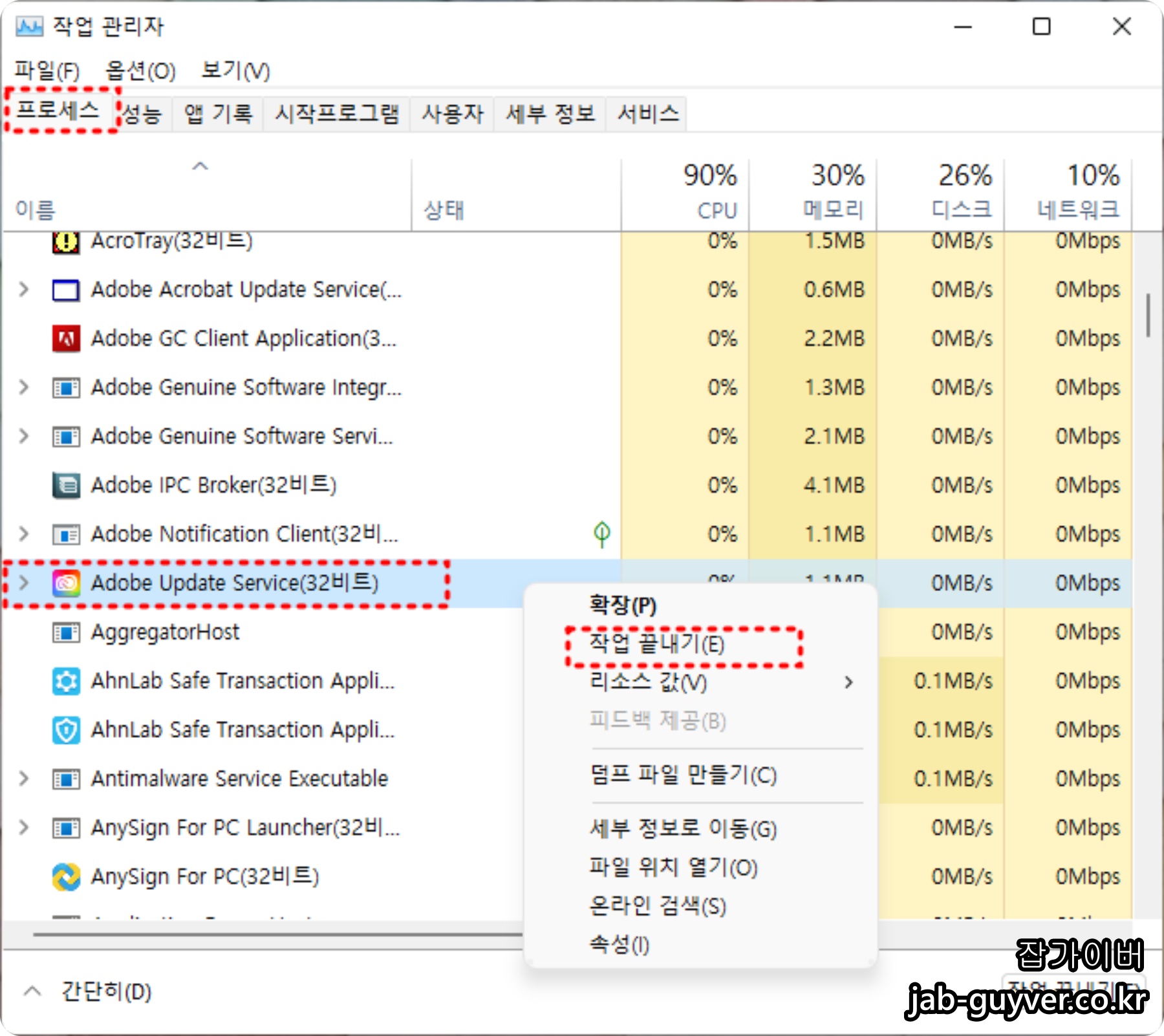Click the 4.1MB memory value
The height and width of the screenshot is (1036, 1164).
click(x=834, y=485)
